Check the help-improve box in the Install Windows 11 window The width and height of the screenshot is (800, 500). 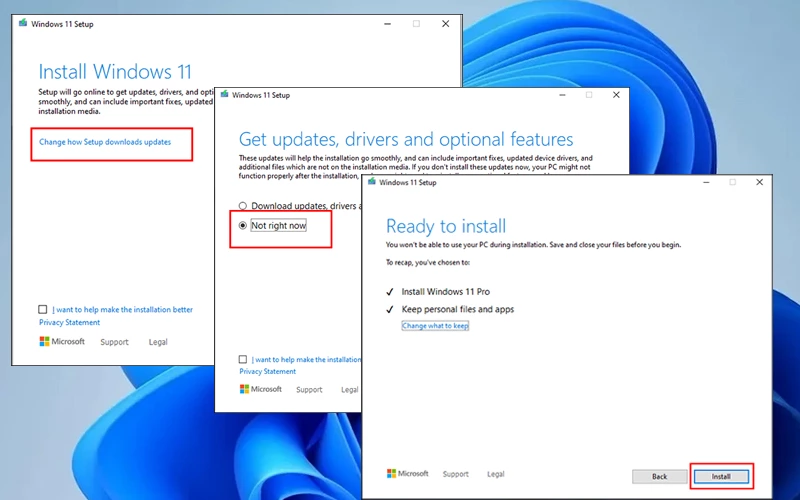point(43,310)
